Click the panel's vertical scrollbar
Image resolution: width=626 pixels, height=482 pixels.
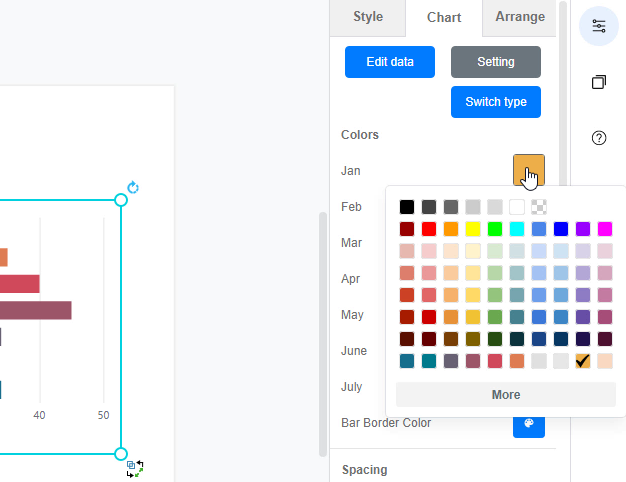[x=322, y=330]
